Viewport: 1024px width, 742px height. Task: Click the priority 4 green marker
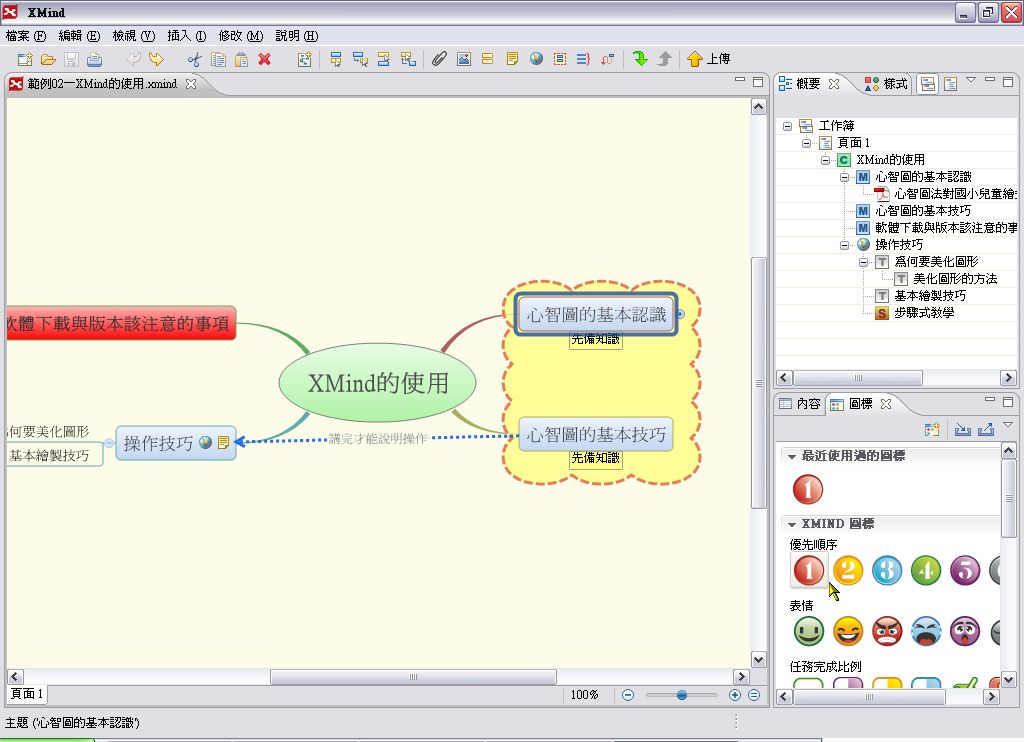pos(926,570)
